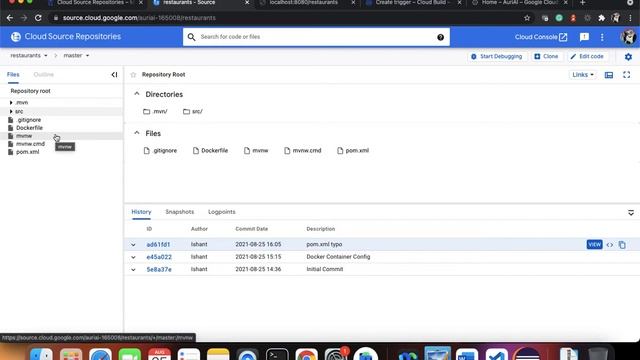The width and height of the screenshot is (640, 360).
Task: Open the restaurants repository dropdown
Action: [x=29, y=56]
